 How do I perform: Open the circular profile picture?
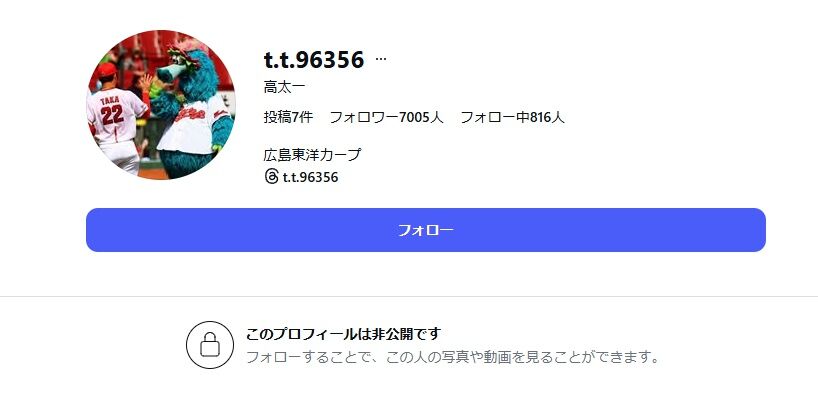pos(161,104)
